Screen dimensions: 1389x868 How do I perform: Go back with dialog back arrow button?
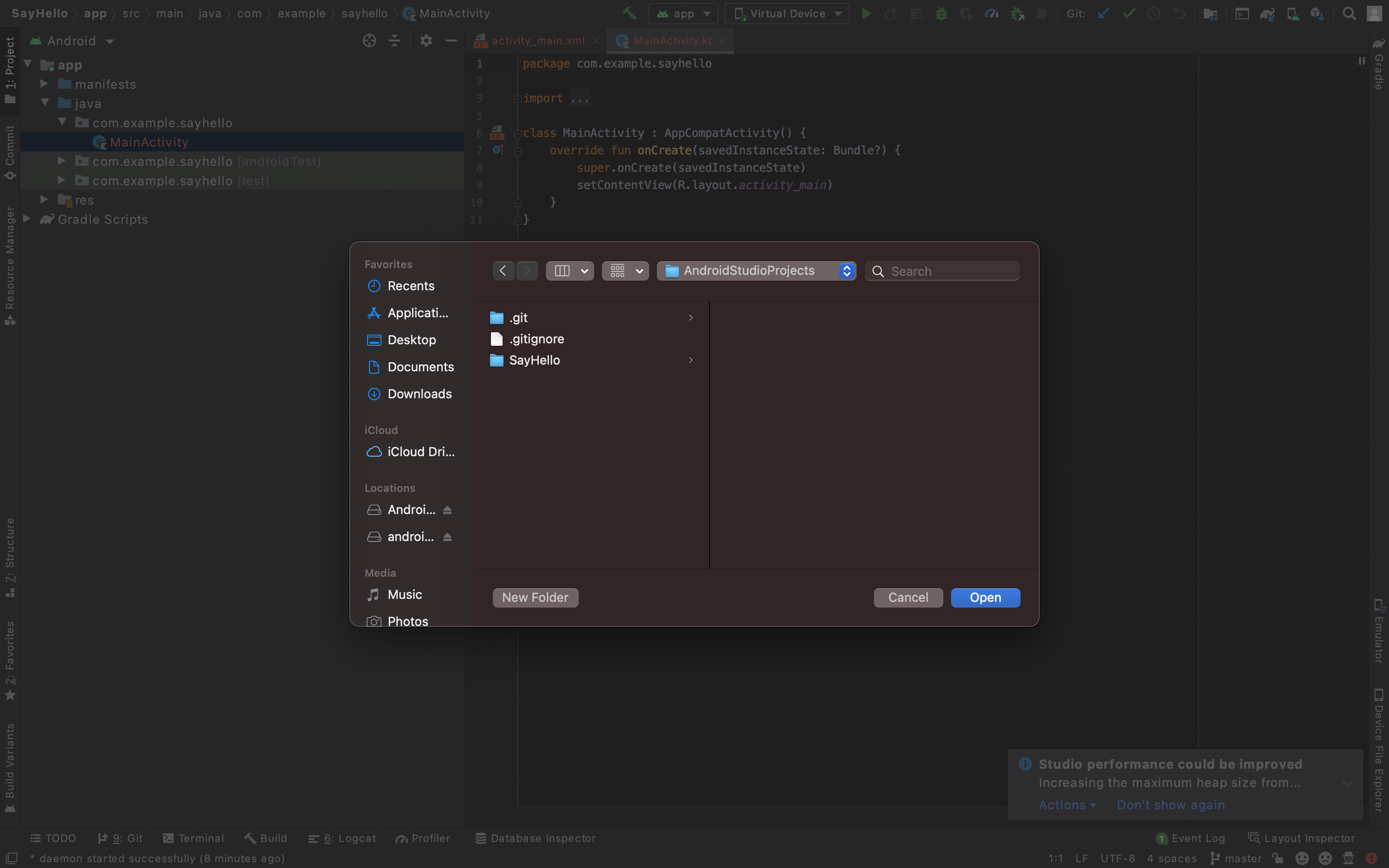coord(504,271)
